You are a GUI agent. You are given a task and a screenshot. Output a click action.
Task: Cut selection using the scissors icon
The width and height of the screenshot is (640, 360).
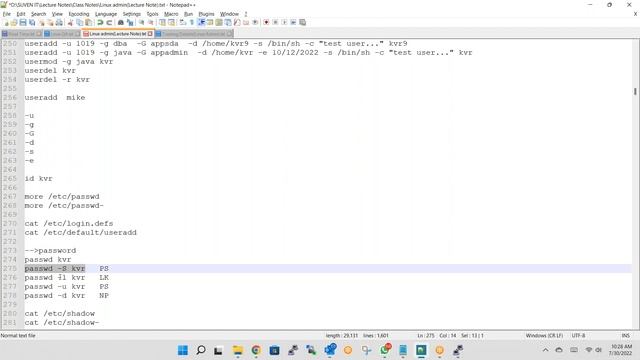(70, 22)
